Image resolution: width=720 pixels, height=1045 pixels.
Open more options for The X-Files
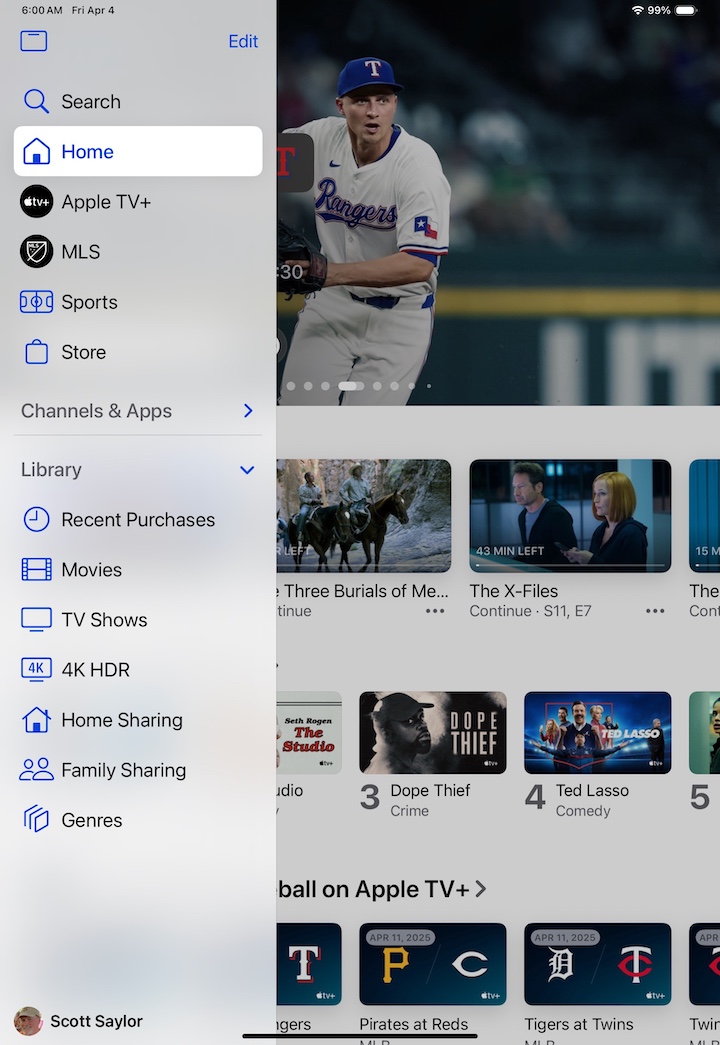tap(655, 610)
